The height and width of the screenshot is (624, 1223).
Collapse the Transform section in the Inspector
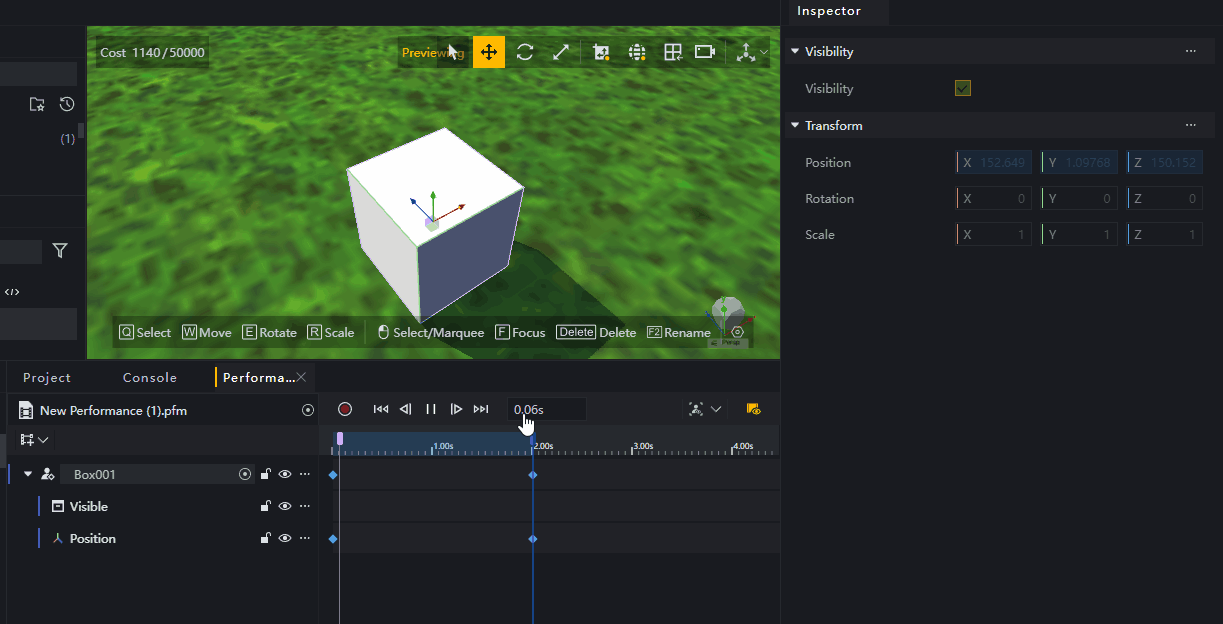pyautogui.click(x=795, y=125)
